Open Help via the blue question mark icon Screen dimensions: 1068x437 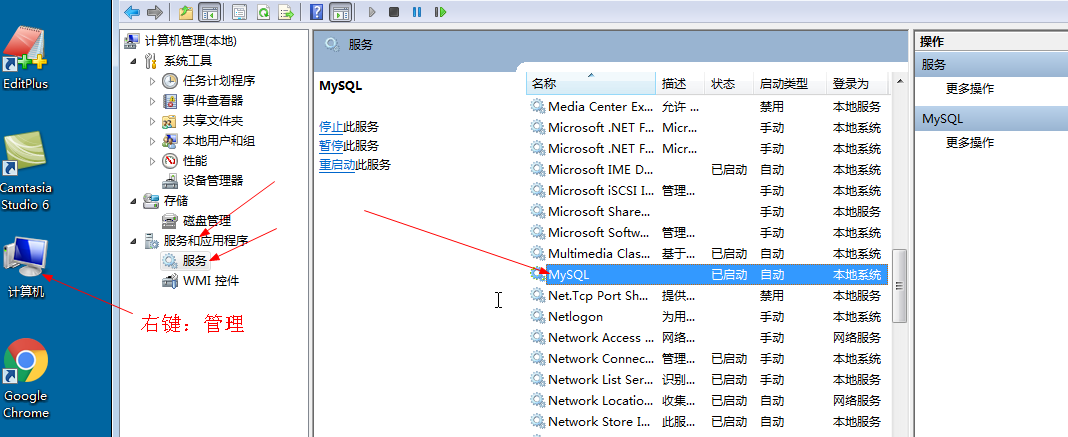(316, 12)
